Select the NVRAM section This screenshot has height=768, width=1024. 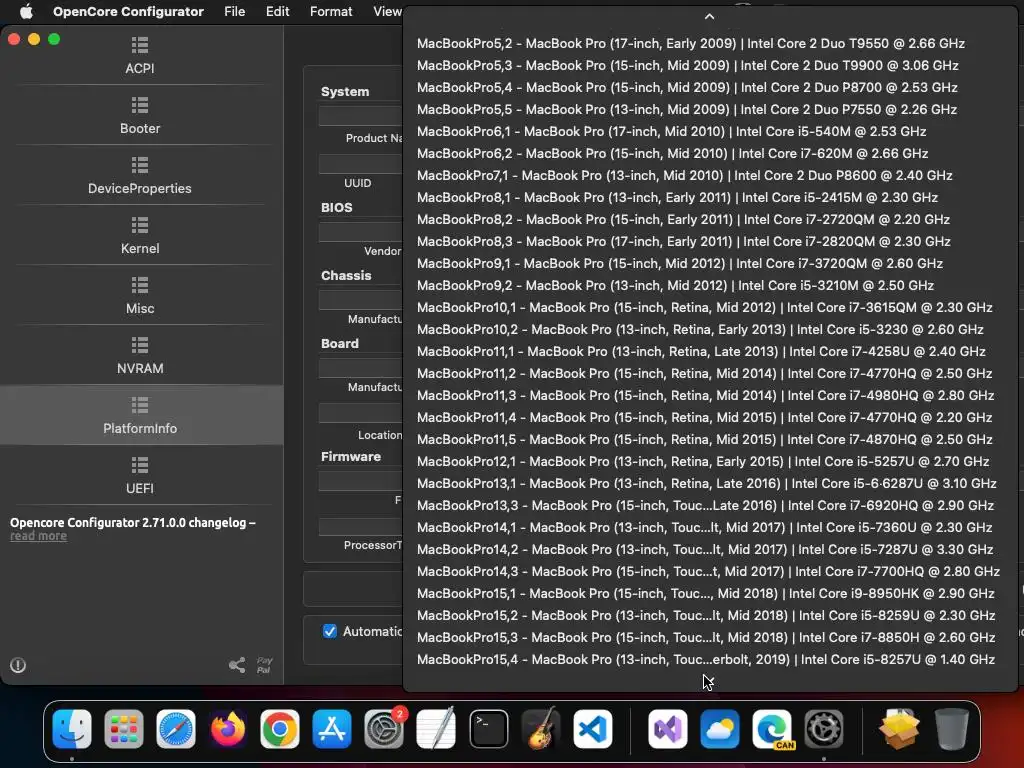pos(140,356)
